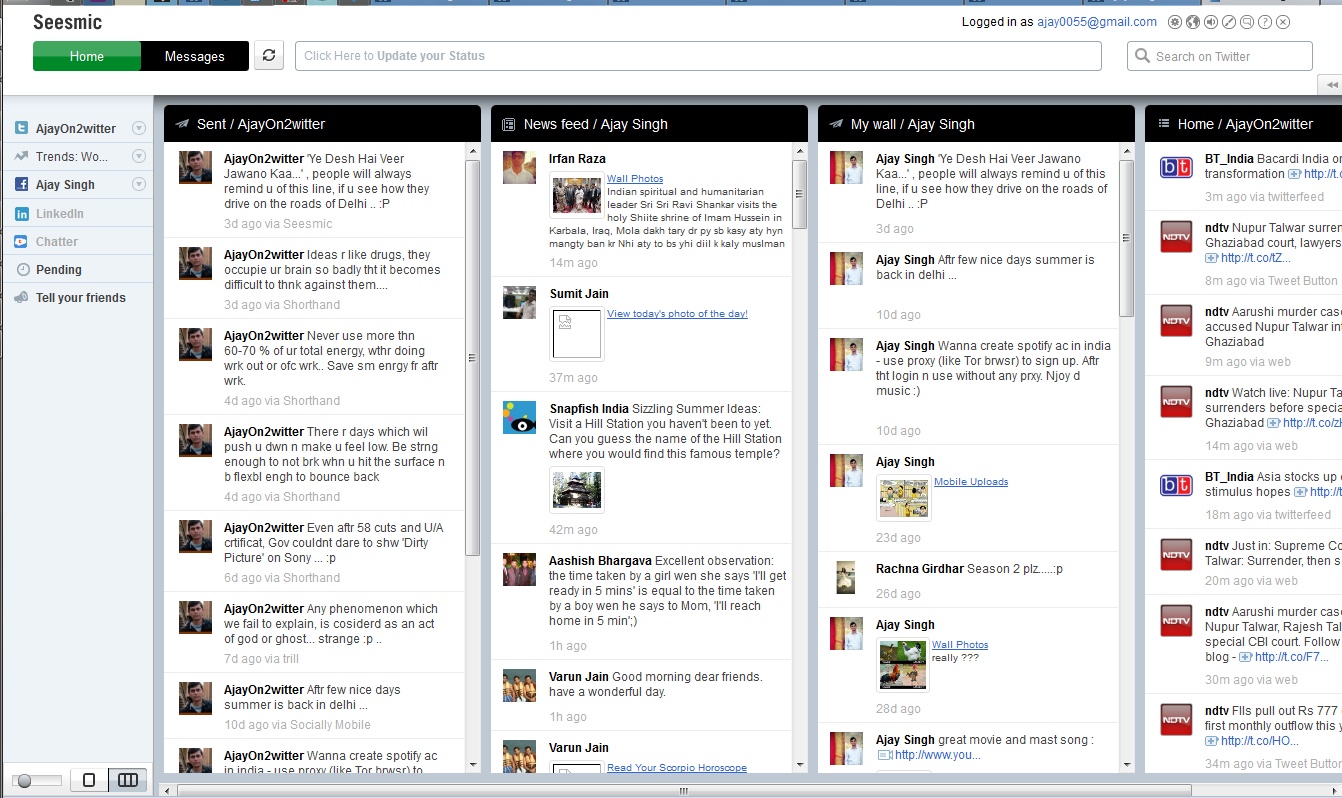The width and height of the screenshot is (1342, 798).
Task: Open Mobile Uploads link on My wall
Action: coord(971,481)
